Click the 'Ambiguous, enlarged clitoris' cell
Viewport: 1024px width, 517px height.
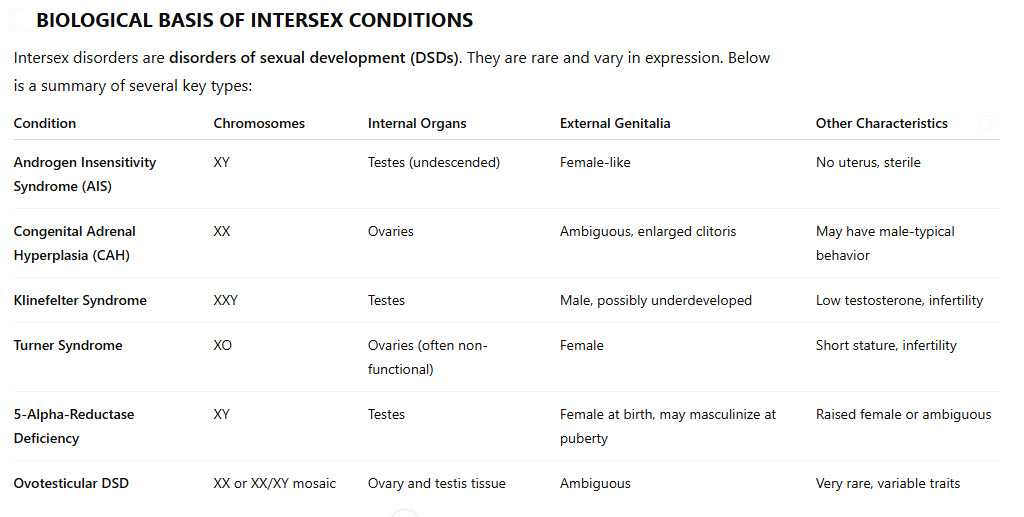648,231
